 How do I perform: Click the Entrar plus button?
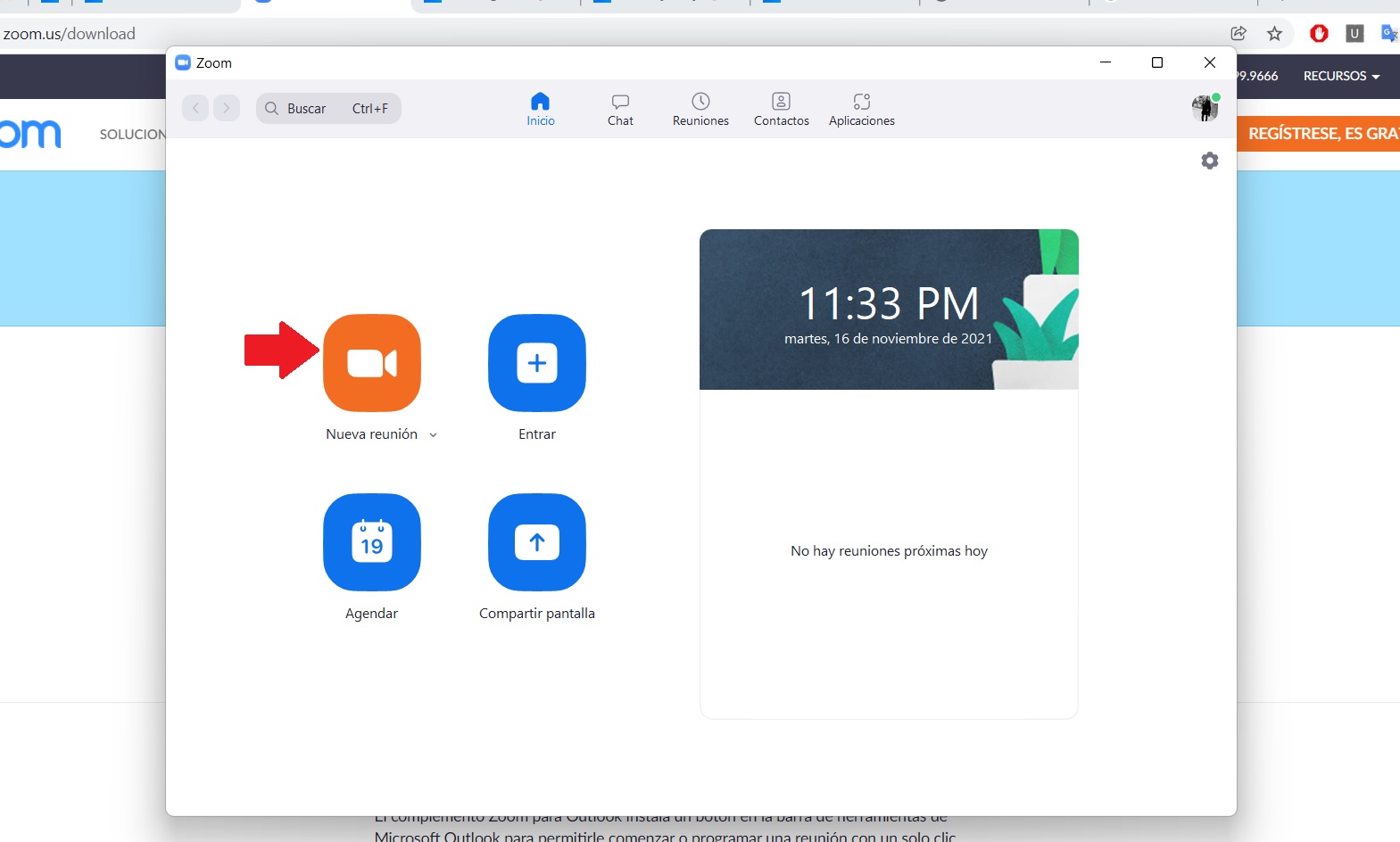[x=537, y=363]
